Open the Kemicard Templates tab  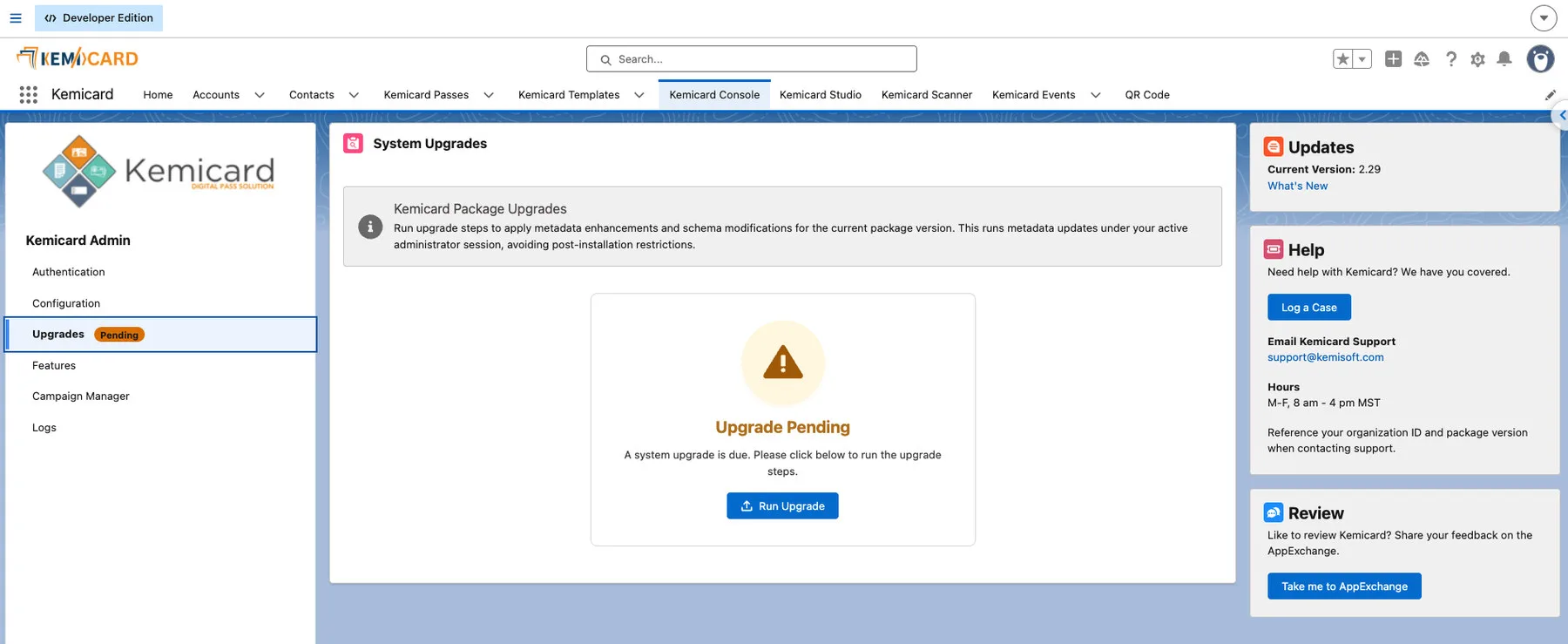(x=569, y=95)
